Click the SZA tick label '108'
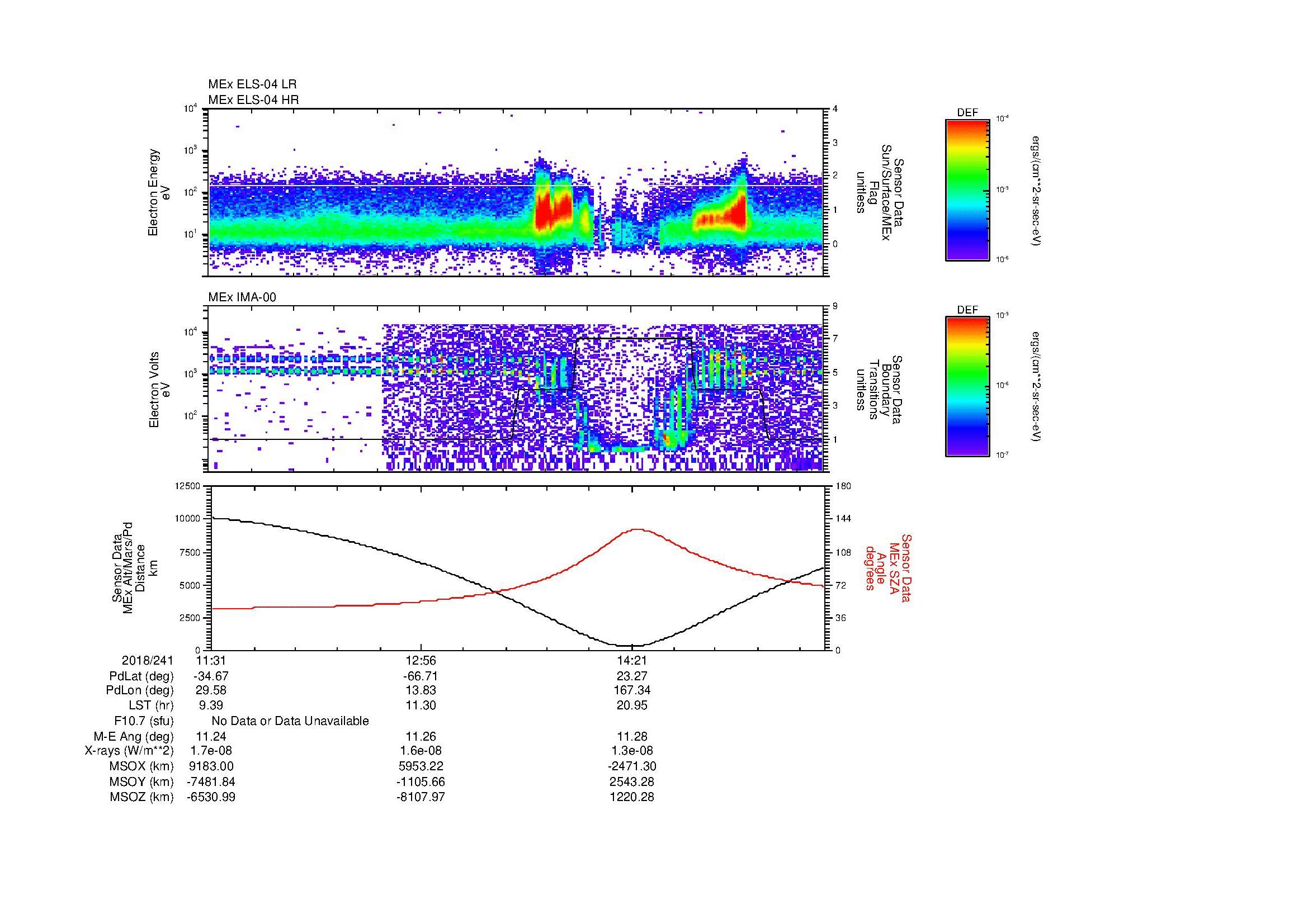 coord(843,552)
